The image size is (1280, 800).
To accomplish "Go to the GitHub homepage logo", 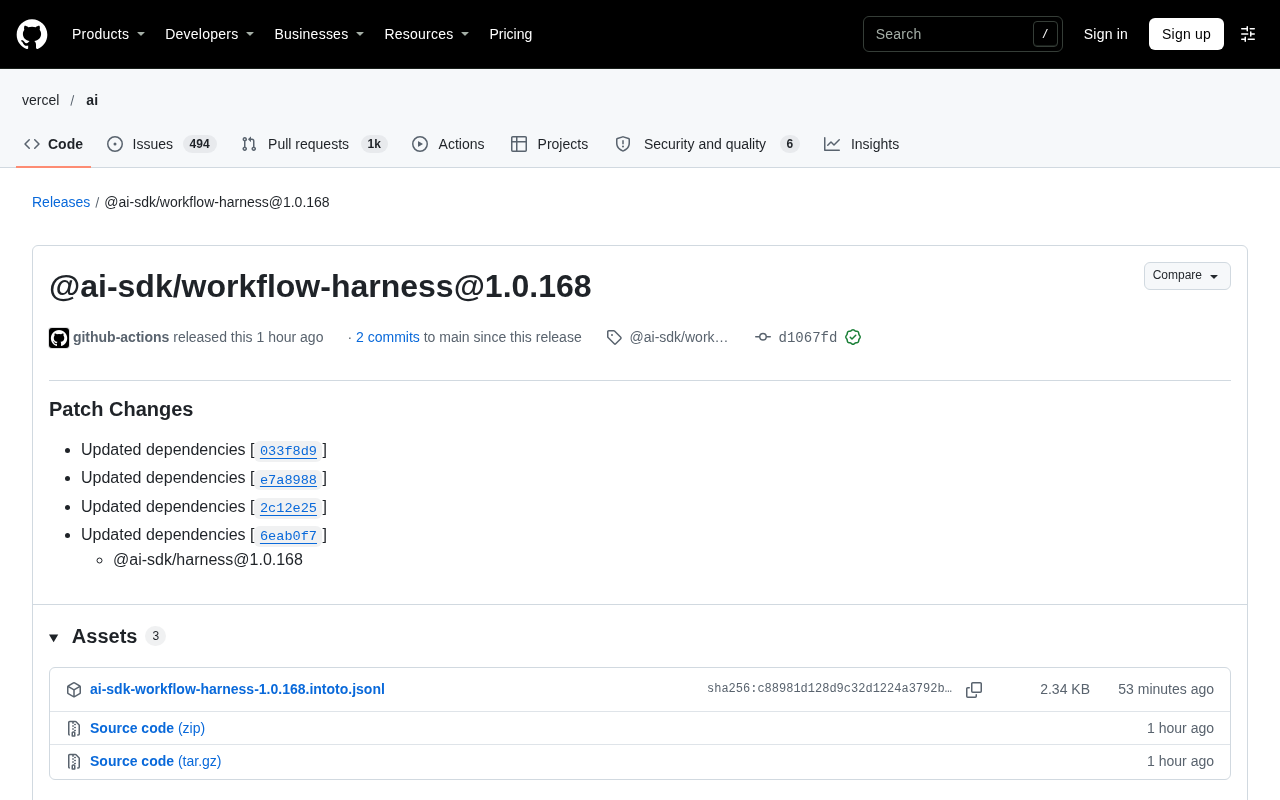I will pos(32,34).
